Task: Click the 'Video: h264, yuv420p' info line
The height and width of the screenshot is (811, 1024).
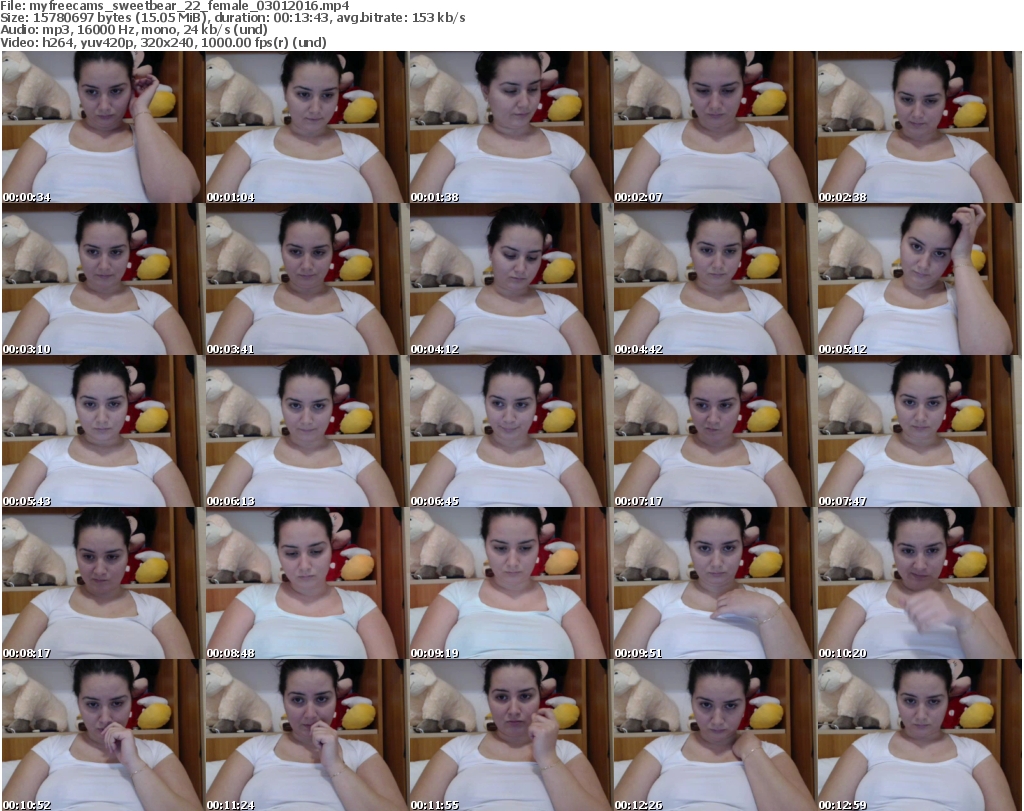Action: [x=163, y=42]
